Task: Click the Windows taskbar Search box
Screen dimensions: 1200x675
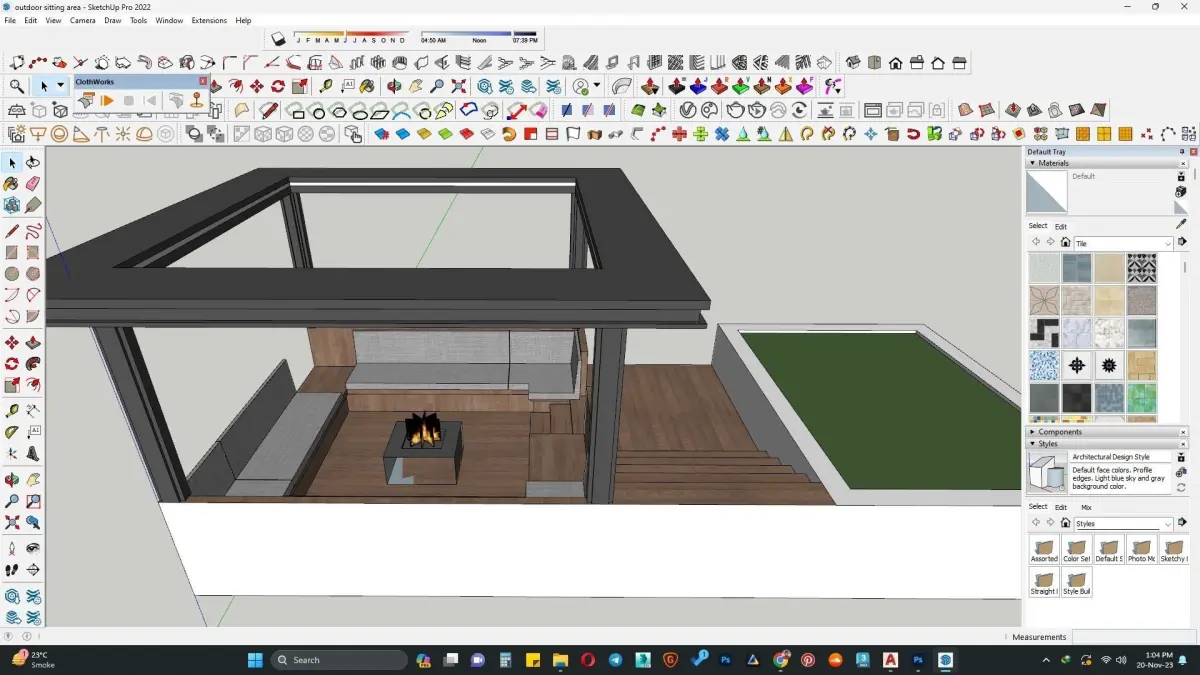Action: point(339,660)
